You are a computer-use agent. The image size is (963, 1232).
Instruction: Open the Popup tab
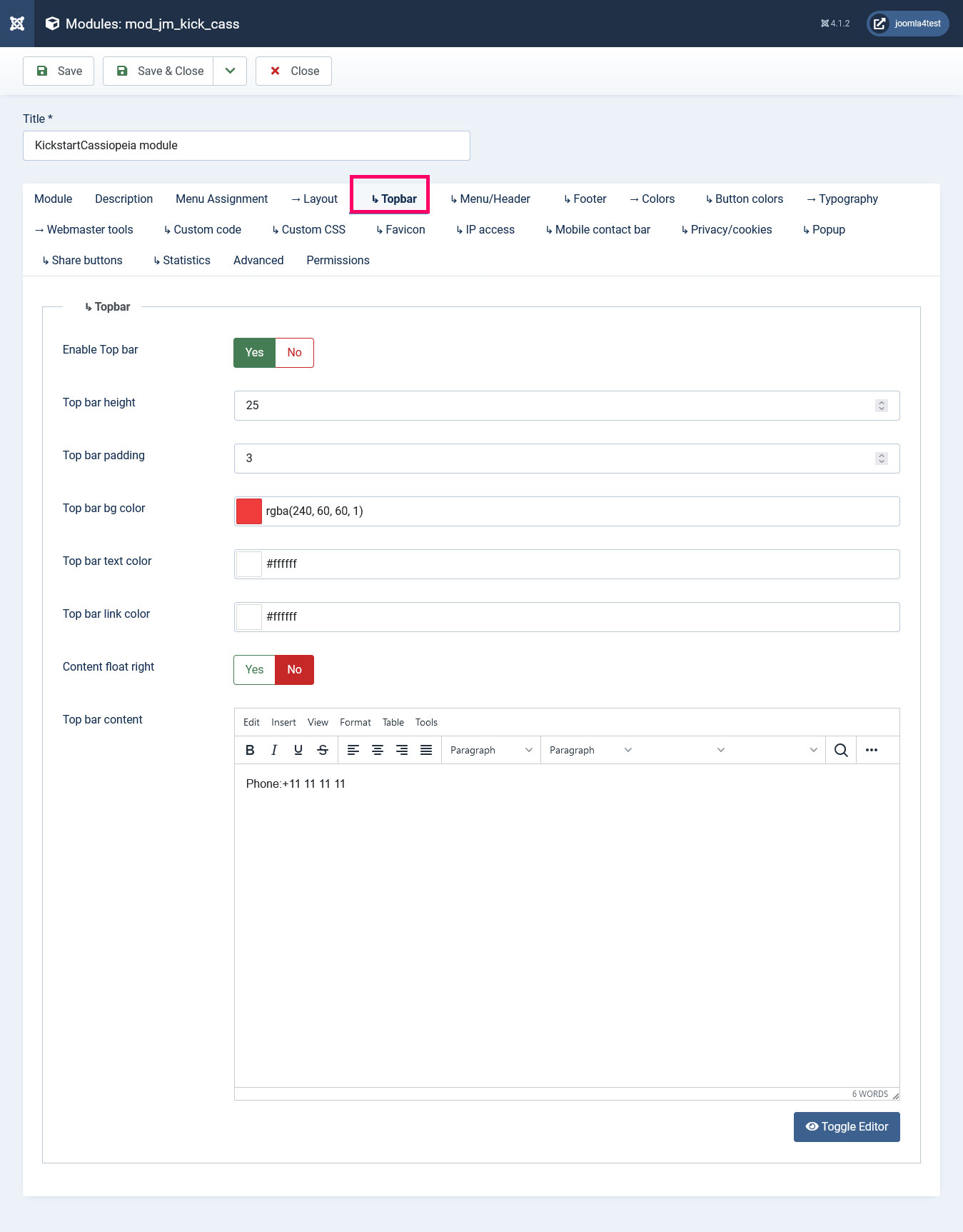coord(824,230)
